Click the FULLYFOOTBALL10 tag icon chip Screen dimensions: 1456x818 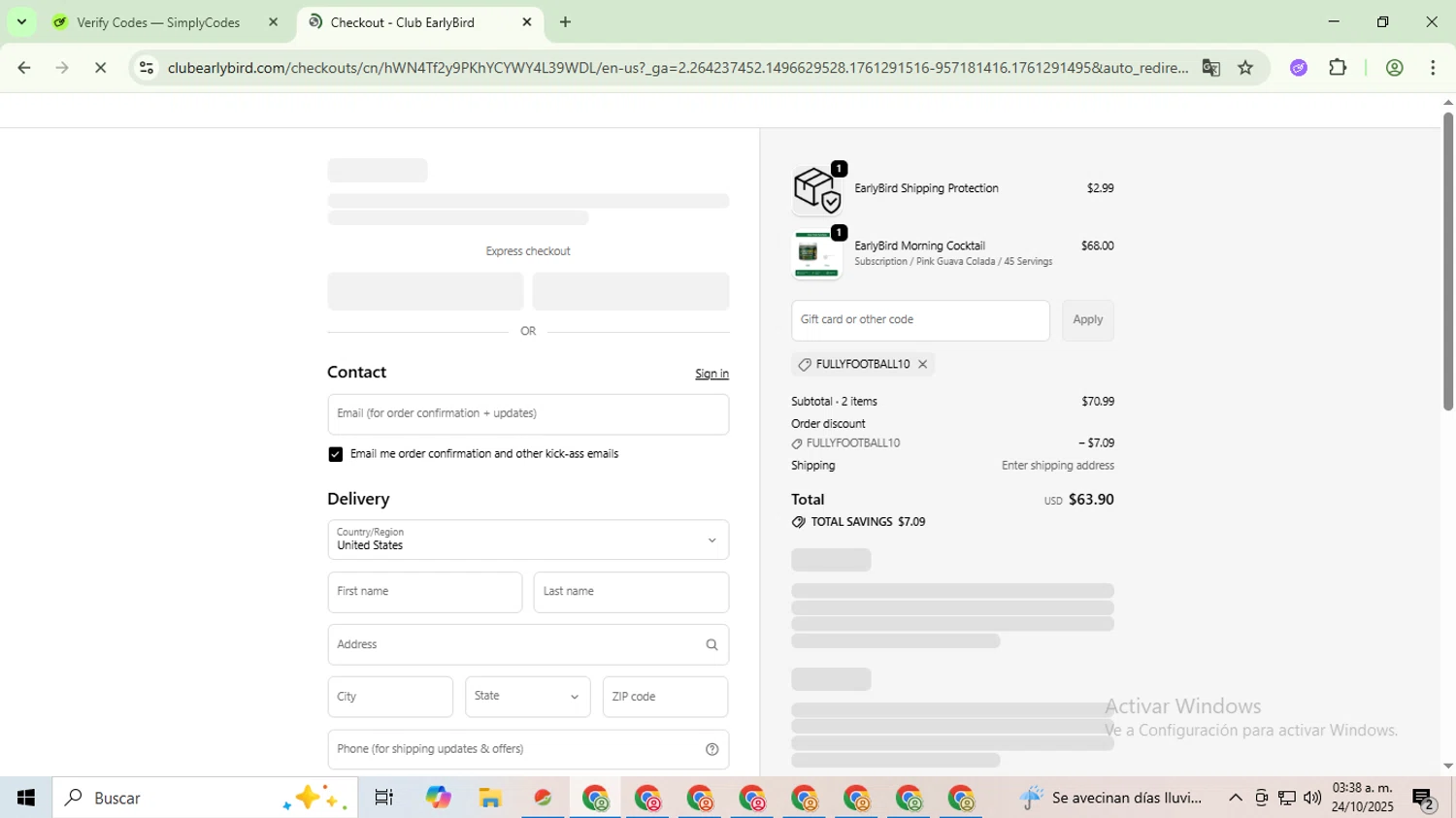coord(863,364)
